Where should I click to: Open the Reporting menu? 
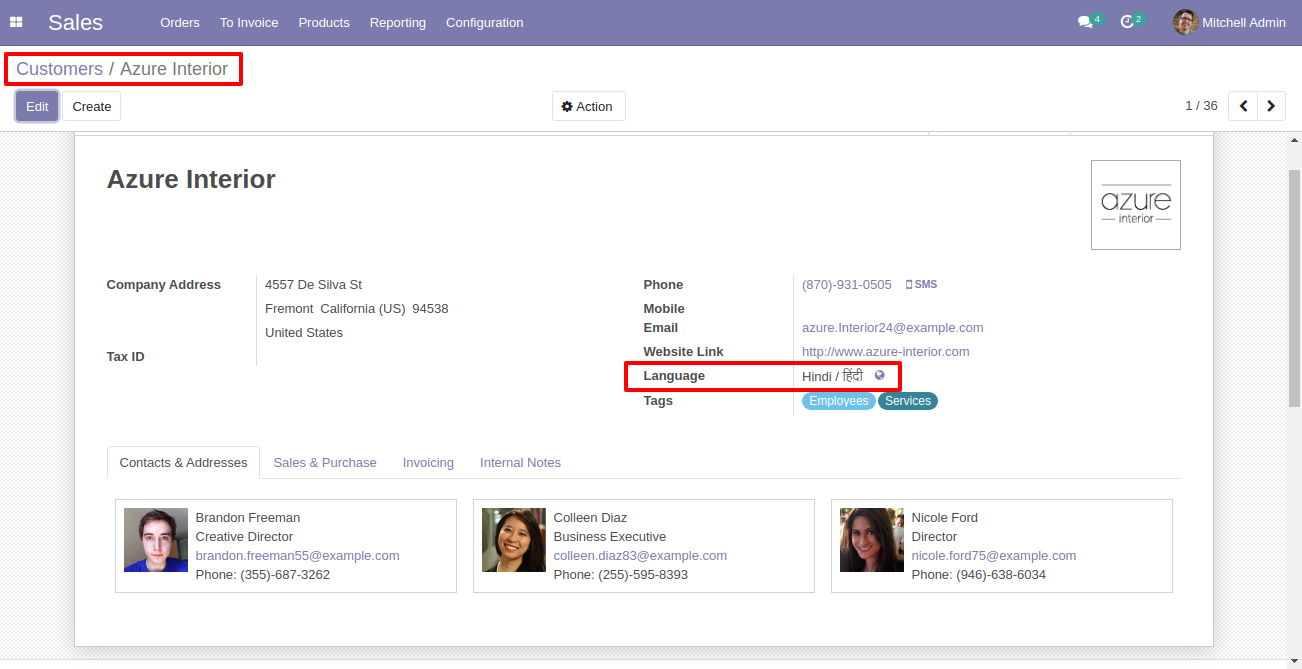[x=398, y=22]
